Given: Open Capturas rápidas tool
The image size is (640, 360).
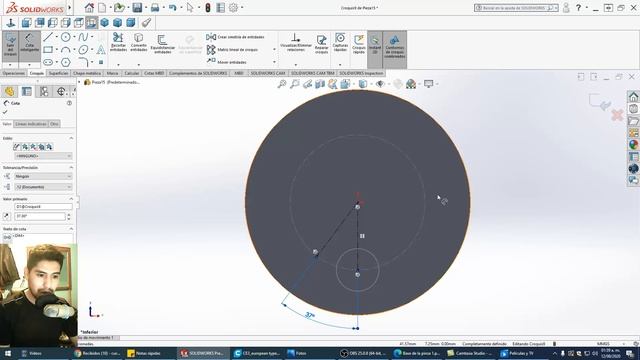Looking at the screenshot, I should coord(340,42).
